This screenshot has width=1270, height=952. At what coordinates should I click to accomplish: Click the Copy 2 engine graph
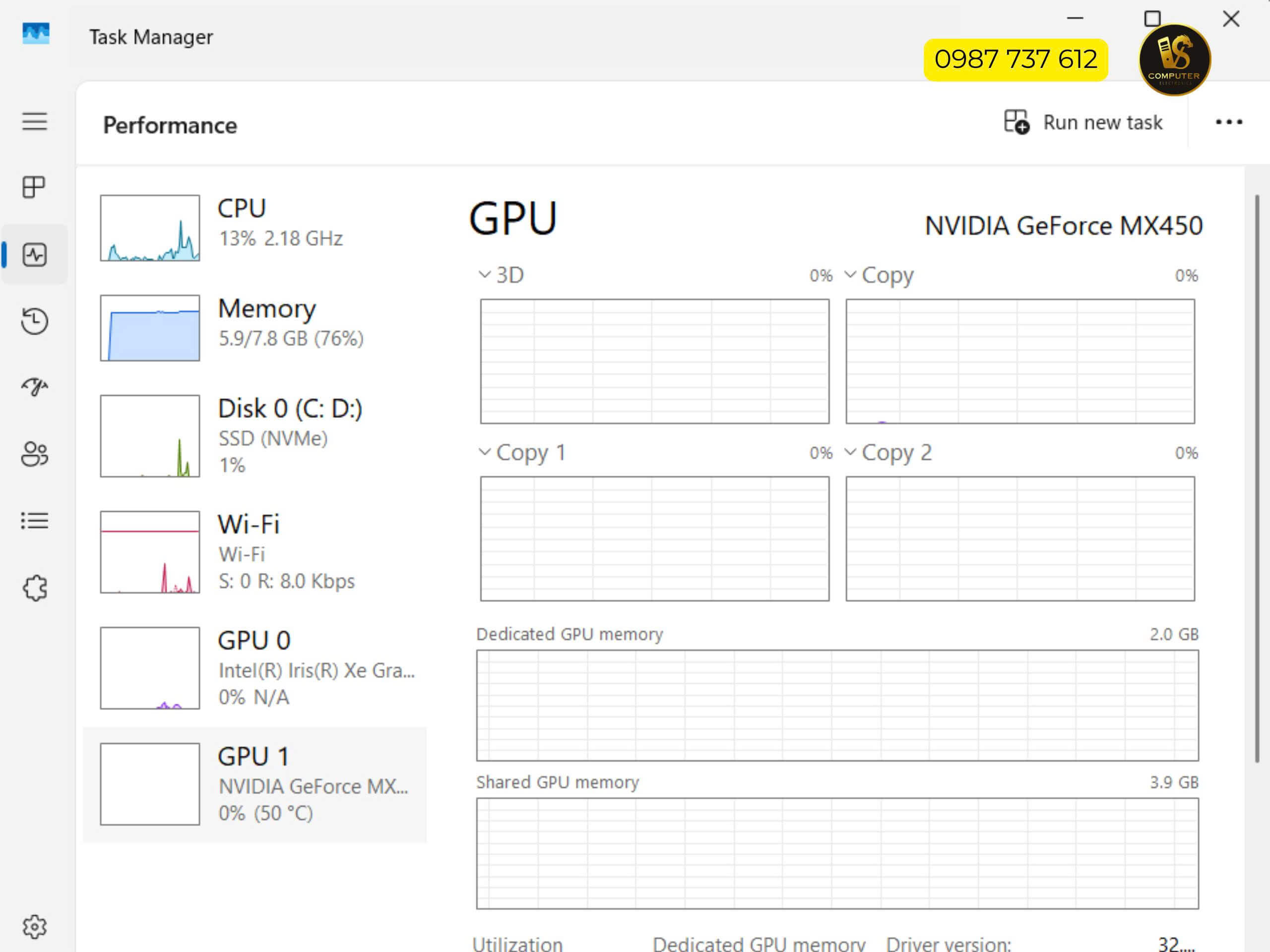1020,539
